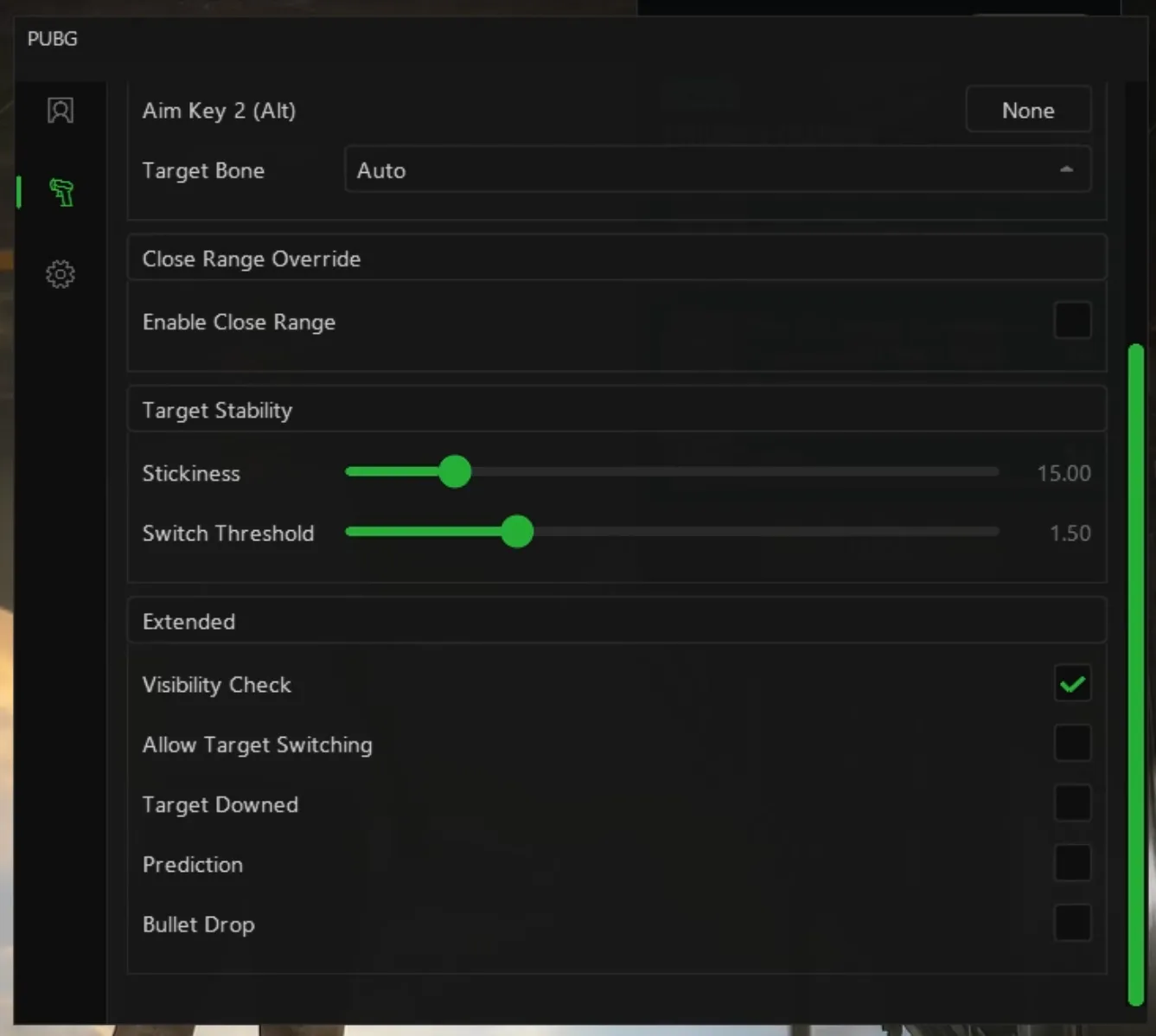1156x1036 pixels.
Task: Click the Allow Target Switching label
Action: pos(258,745)
